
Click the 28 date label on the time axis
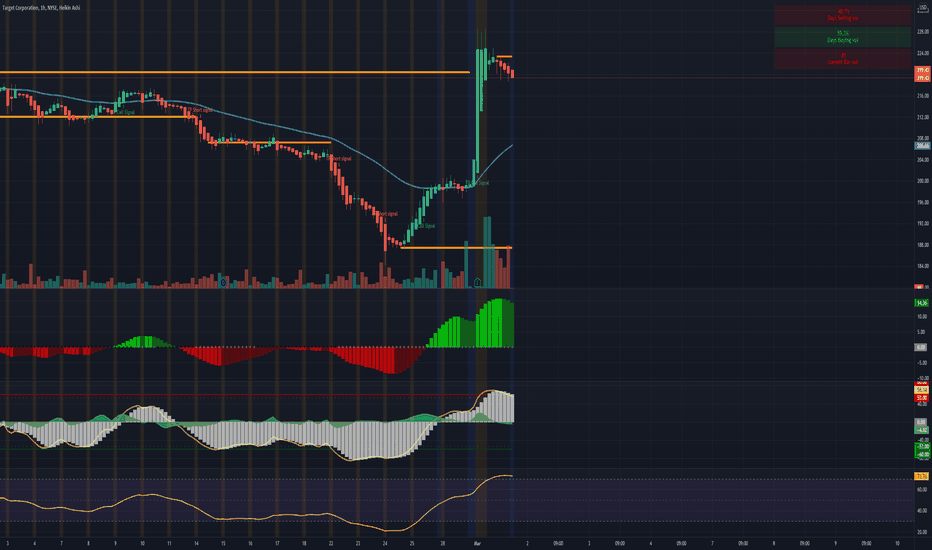click(x=443, y=543)
